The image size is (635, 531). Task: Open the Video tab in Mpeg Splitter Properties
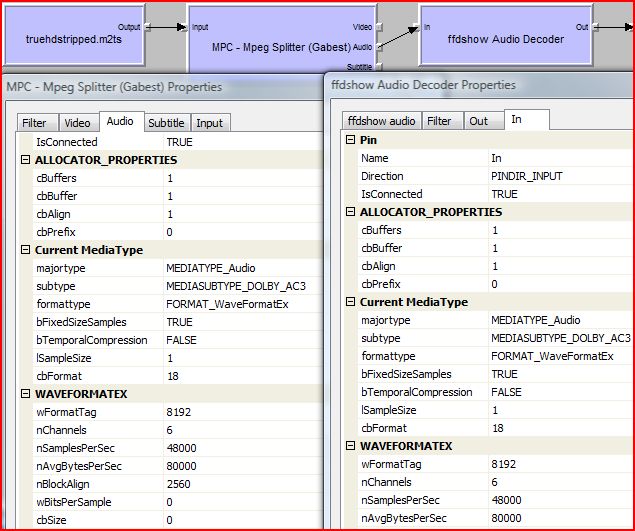click(x=77, y=123)
